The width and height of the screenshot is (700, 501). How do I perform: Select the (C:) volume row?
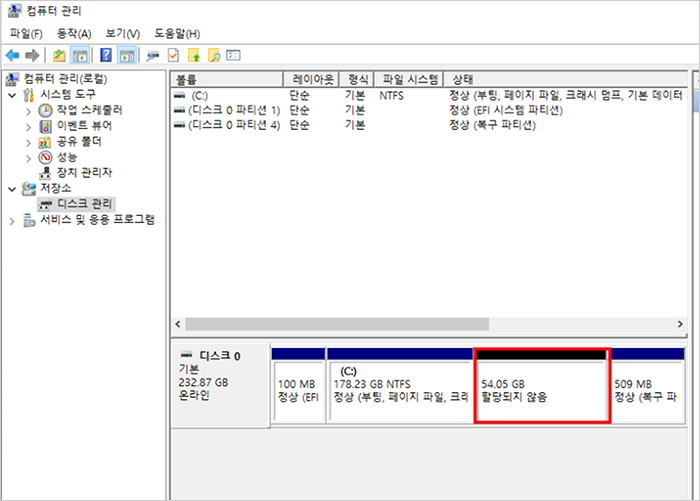(x=429, y=96)
